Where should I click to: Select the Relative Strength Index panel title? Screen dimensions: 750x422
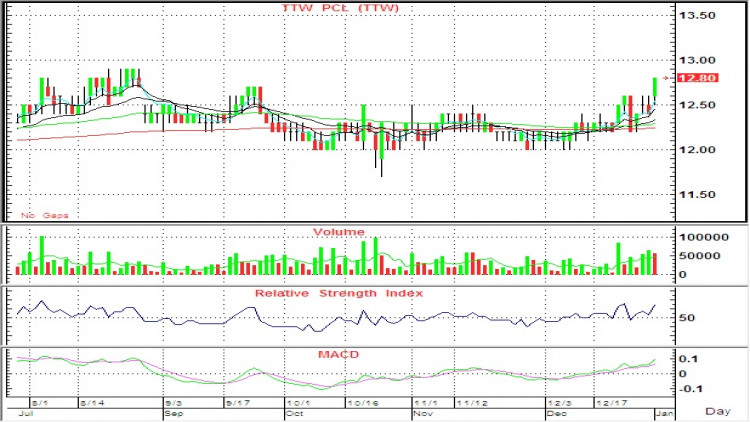coord(339,293)
